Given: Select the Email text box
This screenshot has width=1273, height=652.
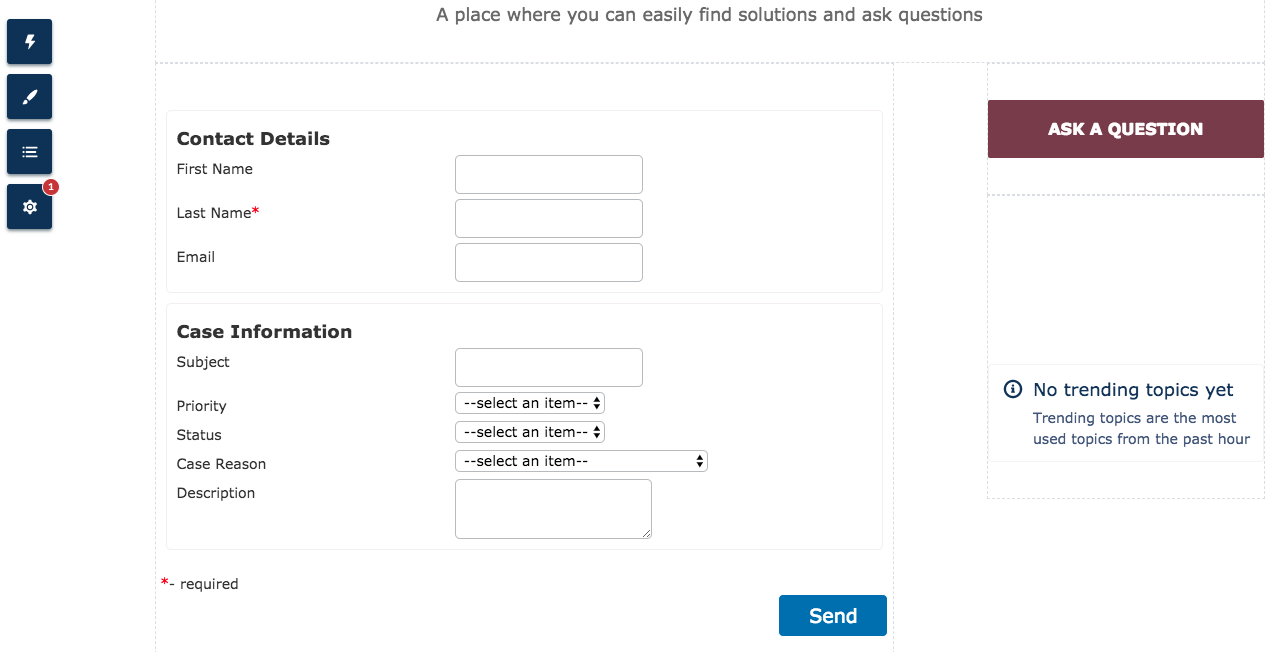Looking at the screenshot, I should (548, 262).
